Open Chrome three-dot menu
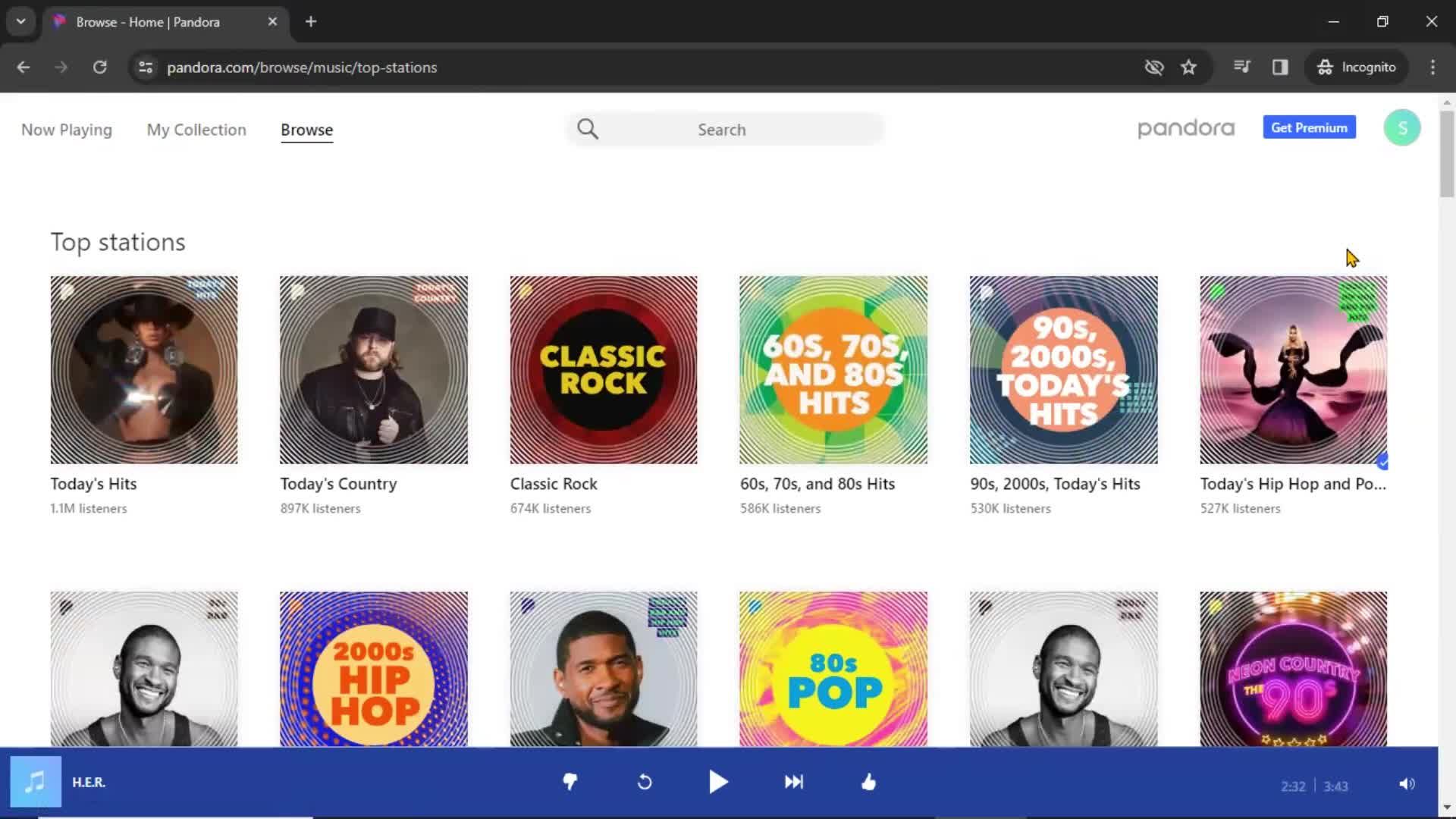This screenshot has height=819, width=1456. pos(1432,67)
